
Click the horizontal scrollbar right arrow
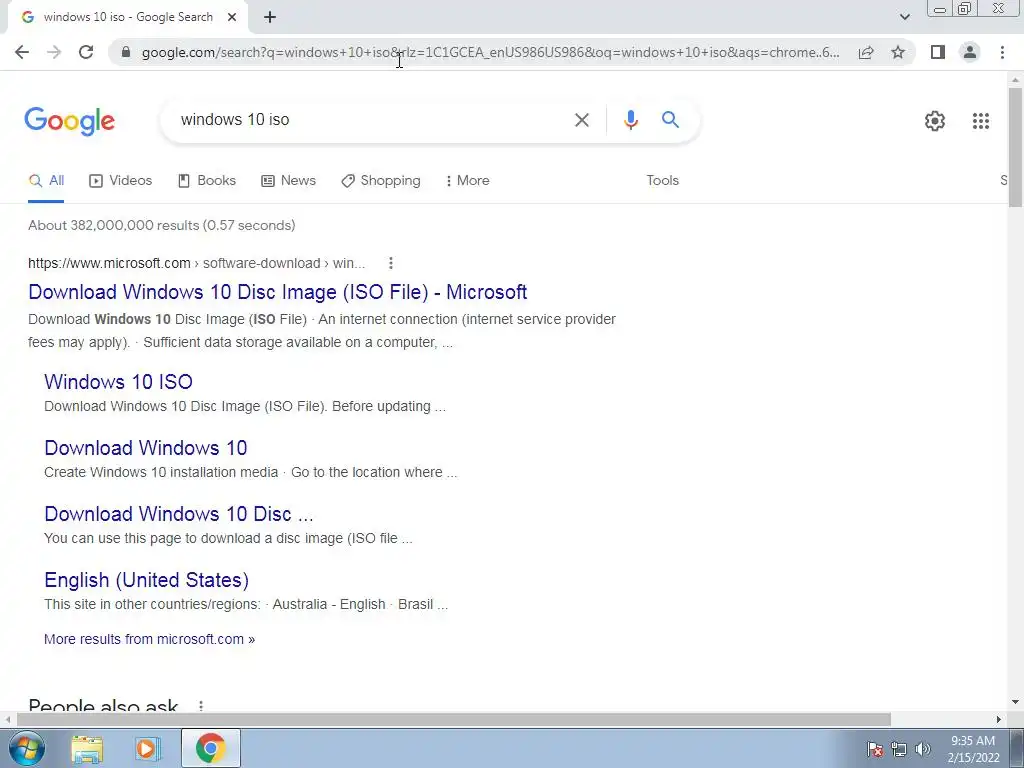pyautogui.click(x=999, y=719)
